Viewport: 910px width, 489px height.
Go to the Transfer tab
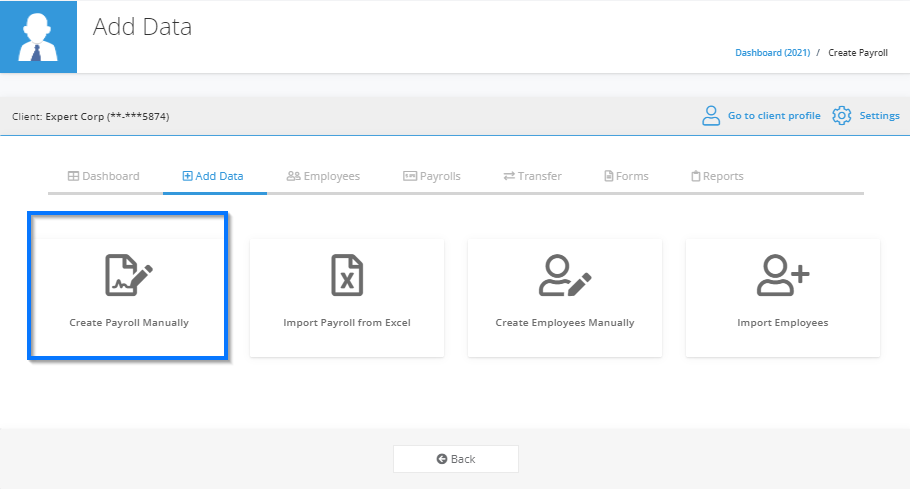[533, 176]
